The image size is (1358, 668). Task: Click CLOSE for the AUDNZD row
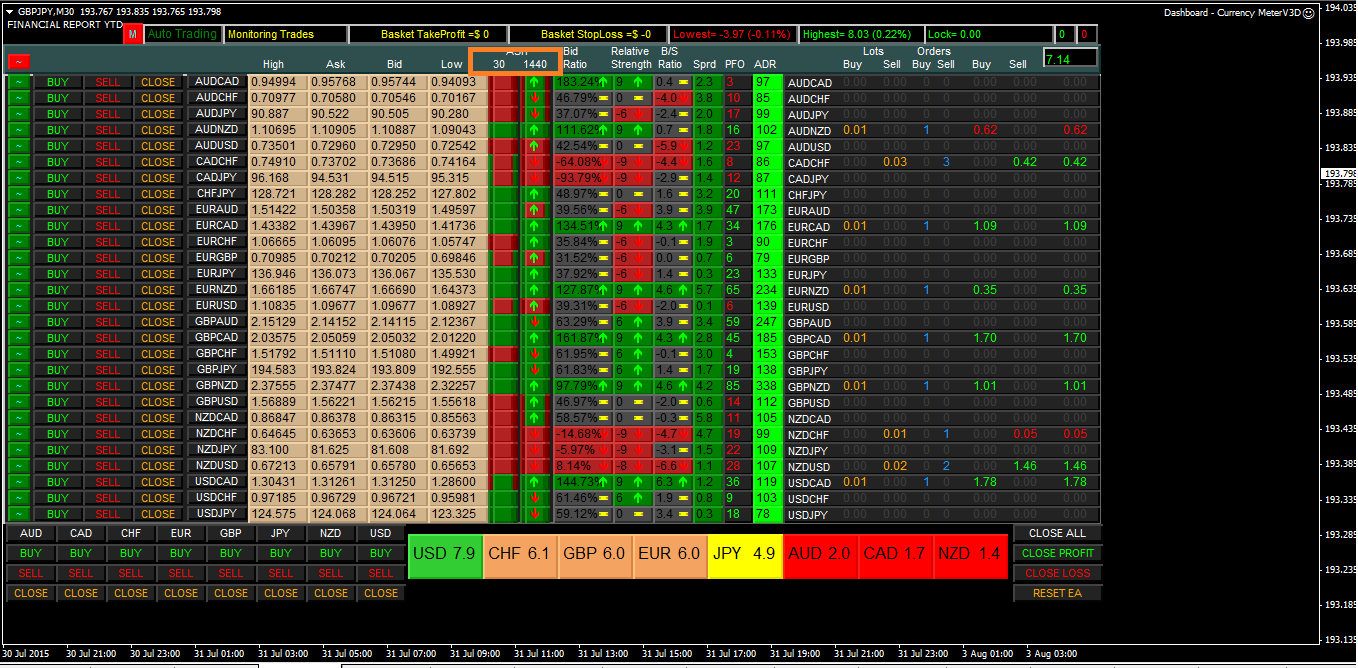coord(158,130)
